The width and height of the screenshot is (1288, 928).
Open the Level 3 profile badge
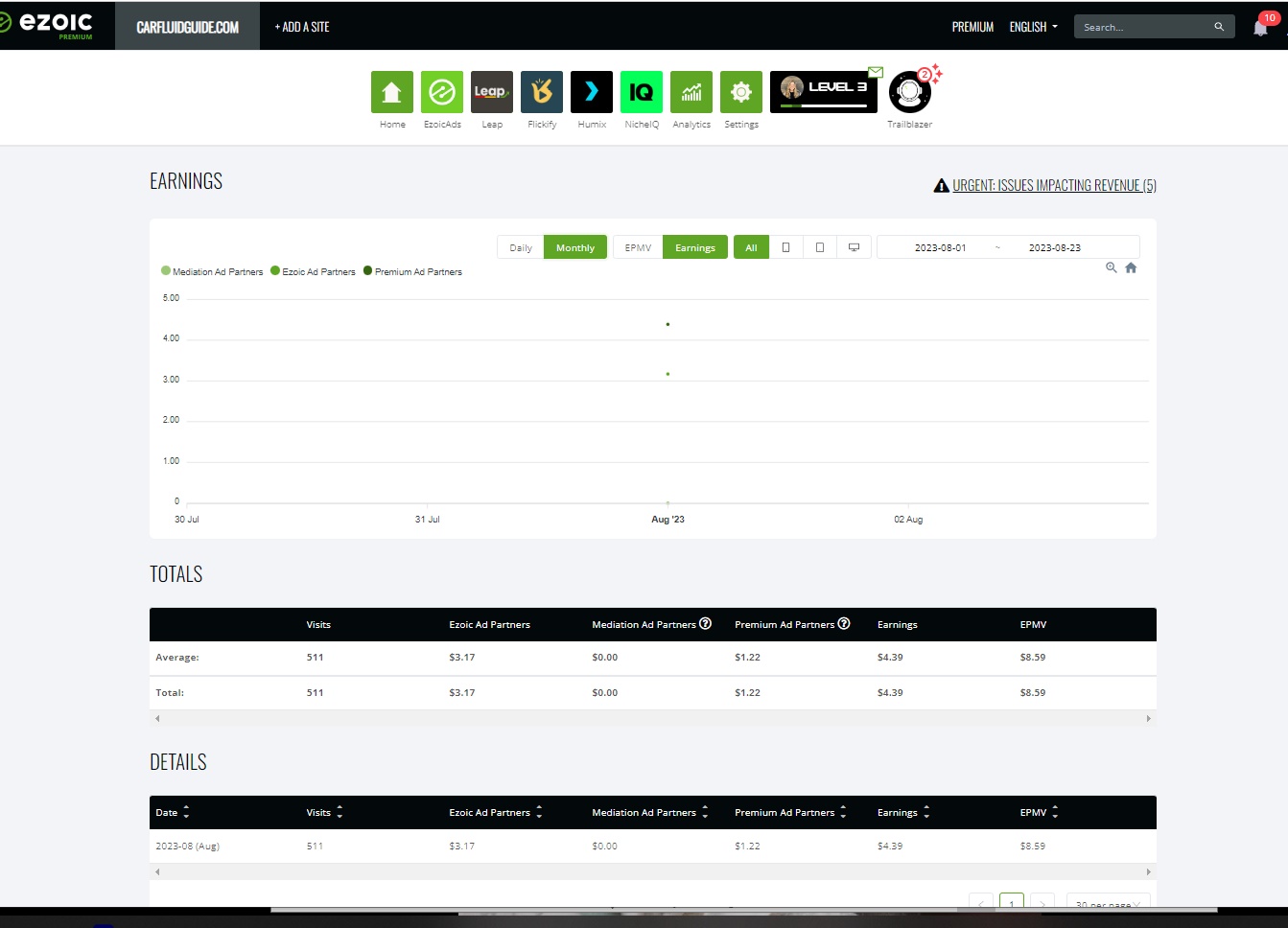click(824, 92)
